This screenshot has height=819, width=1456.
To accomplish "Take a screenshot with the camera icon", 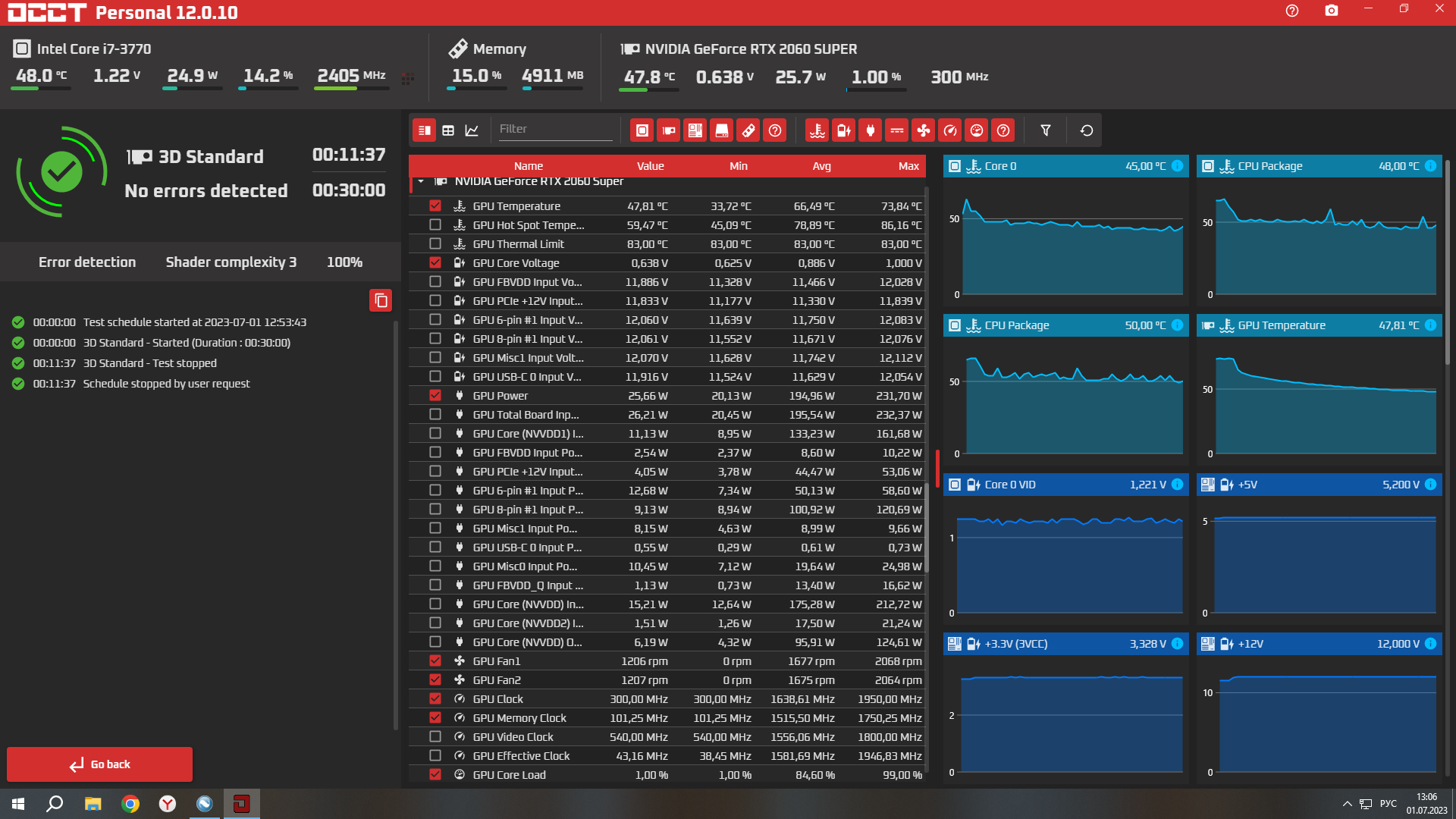I will (1331, 11).
